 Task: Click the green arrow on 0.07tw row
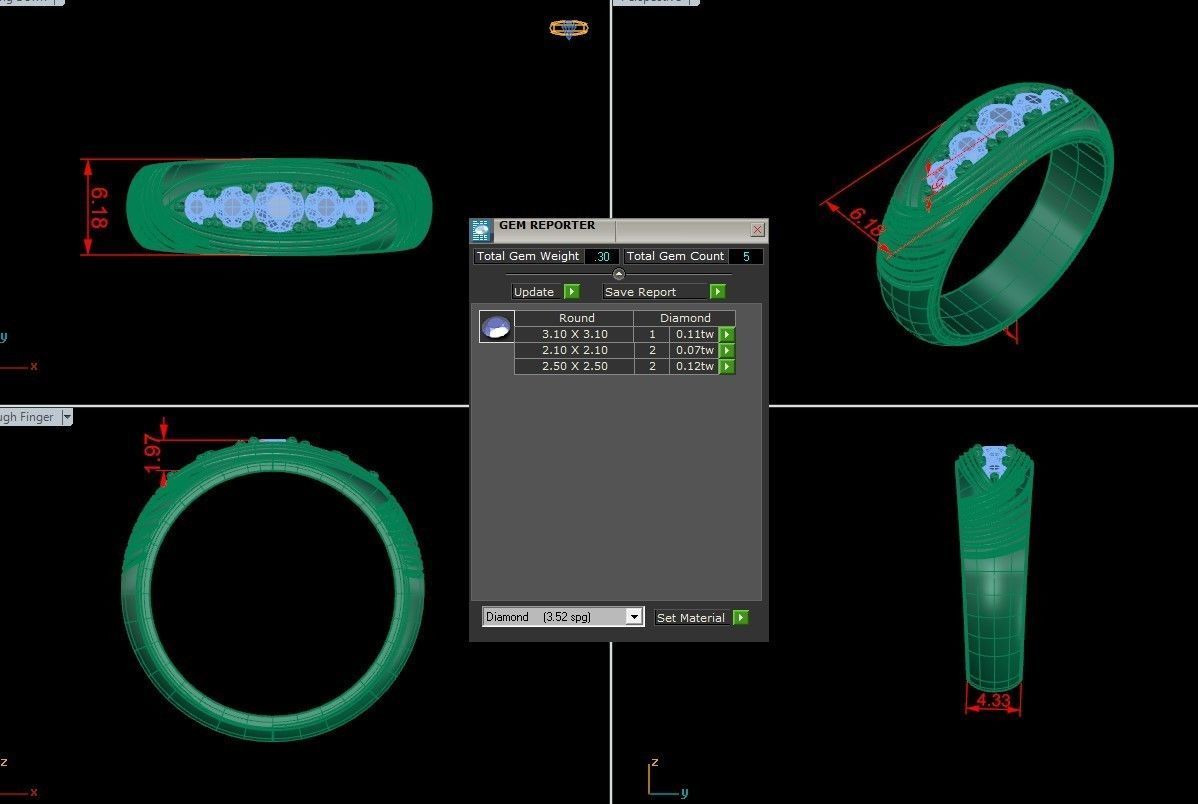[727, 350]
